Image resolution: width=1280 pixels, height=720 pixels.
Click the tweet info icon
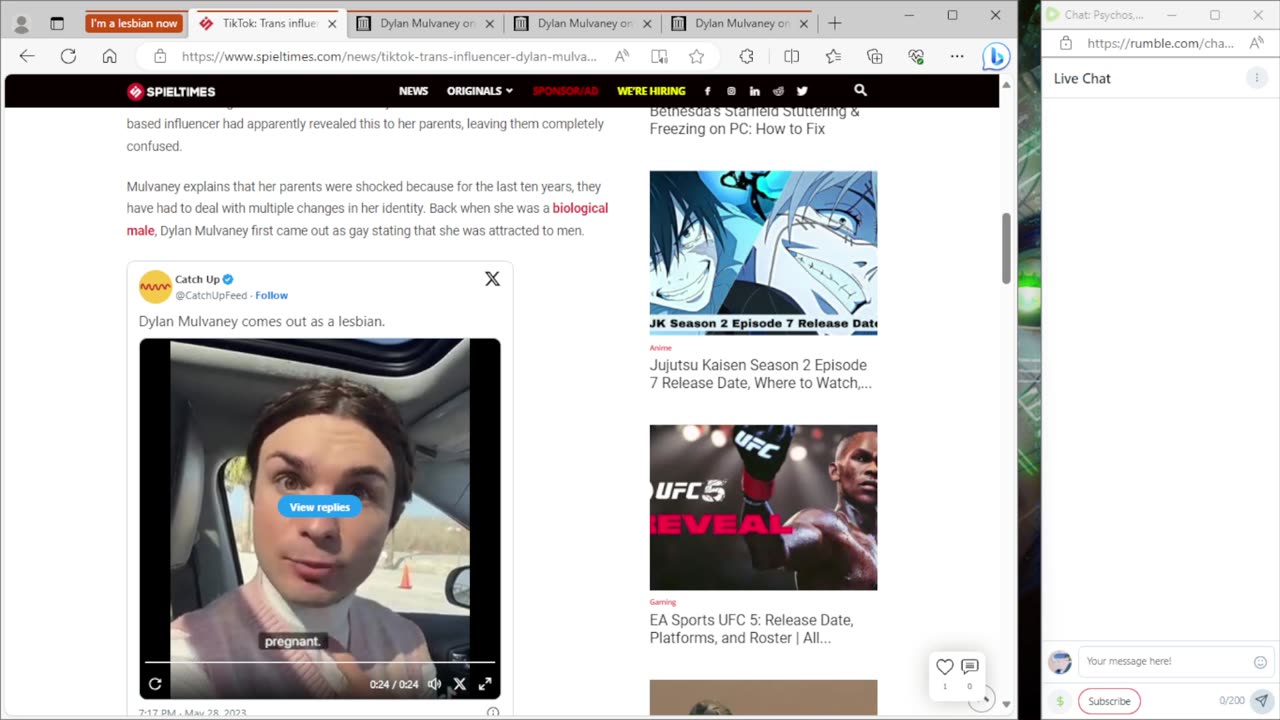492,713
